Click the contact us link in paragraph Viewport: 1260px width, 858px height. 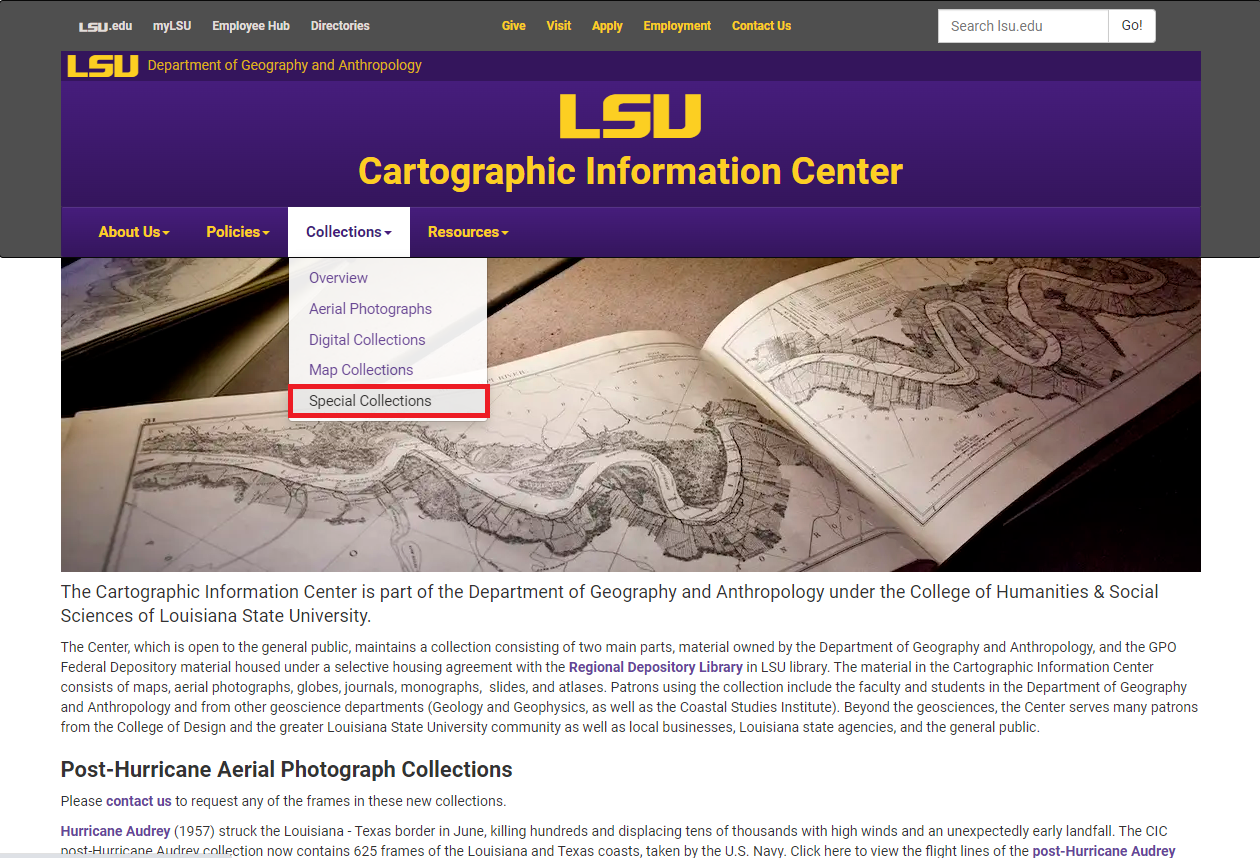click(x=139, y=801)
